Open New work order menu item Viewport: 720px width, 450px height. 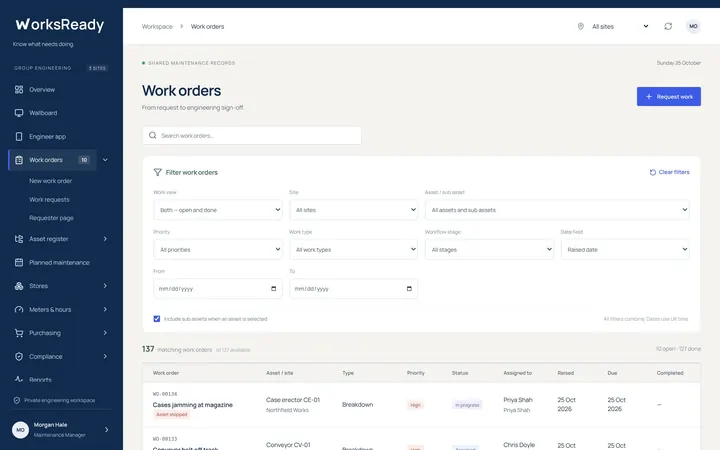click(x=51, y=181)
